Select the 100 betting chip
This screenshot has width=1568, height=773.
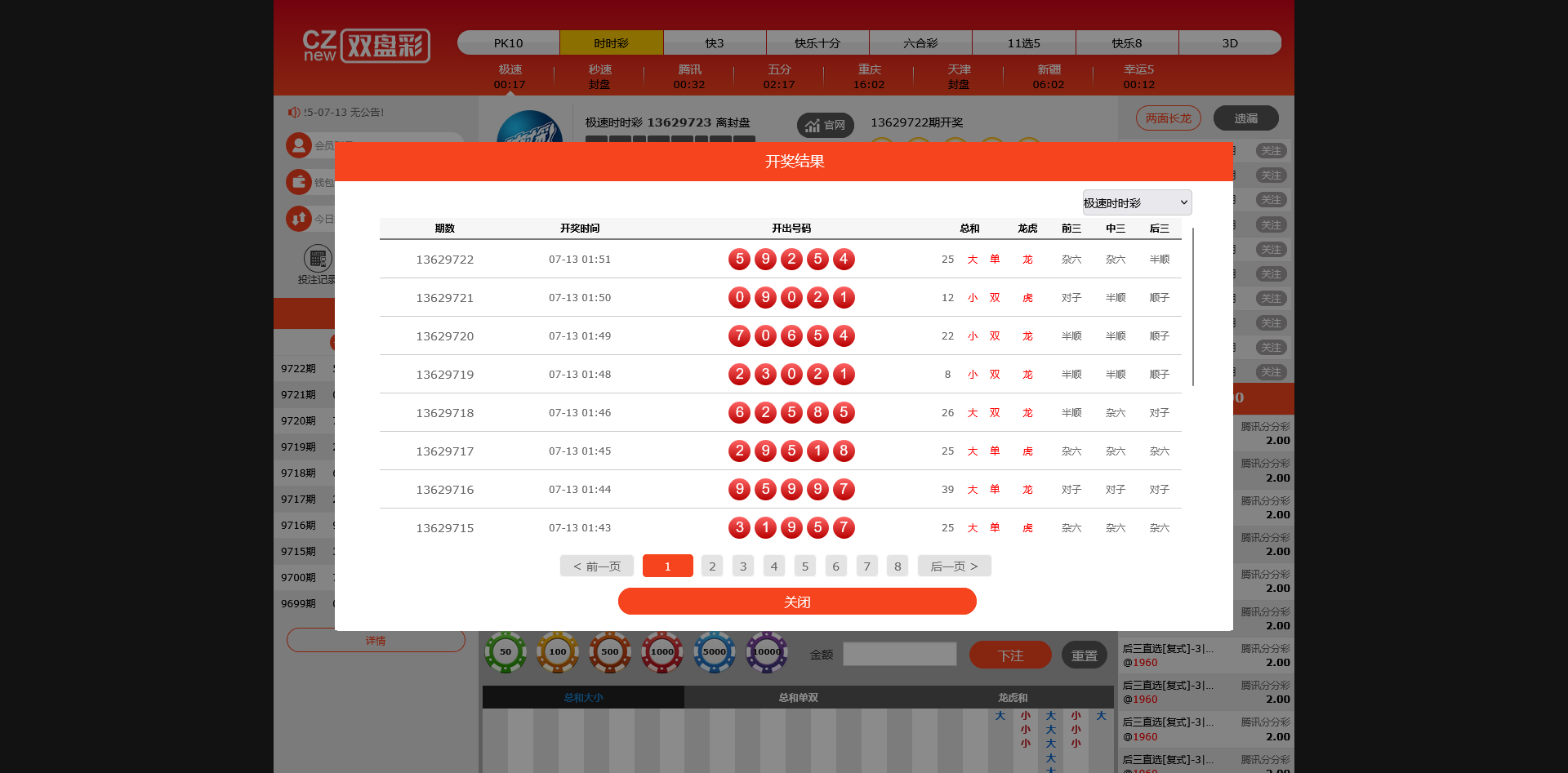pos(558,651)
